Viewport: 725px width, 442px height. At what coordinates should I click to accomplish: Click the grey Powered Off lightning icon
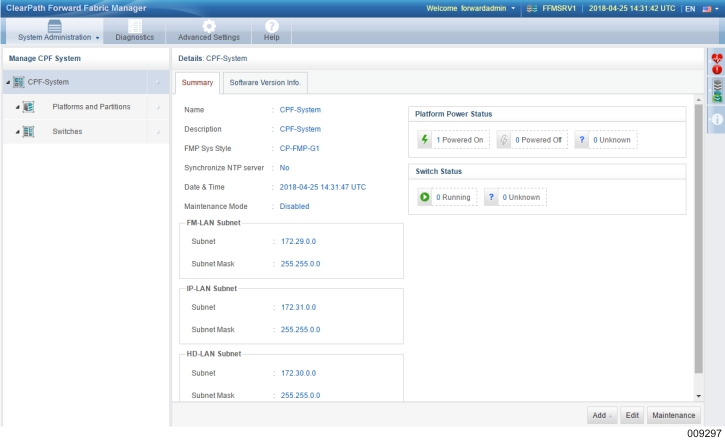(x=504, y=140)
